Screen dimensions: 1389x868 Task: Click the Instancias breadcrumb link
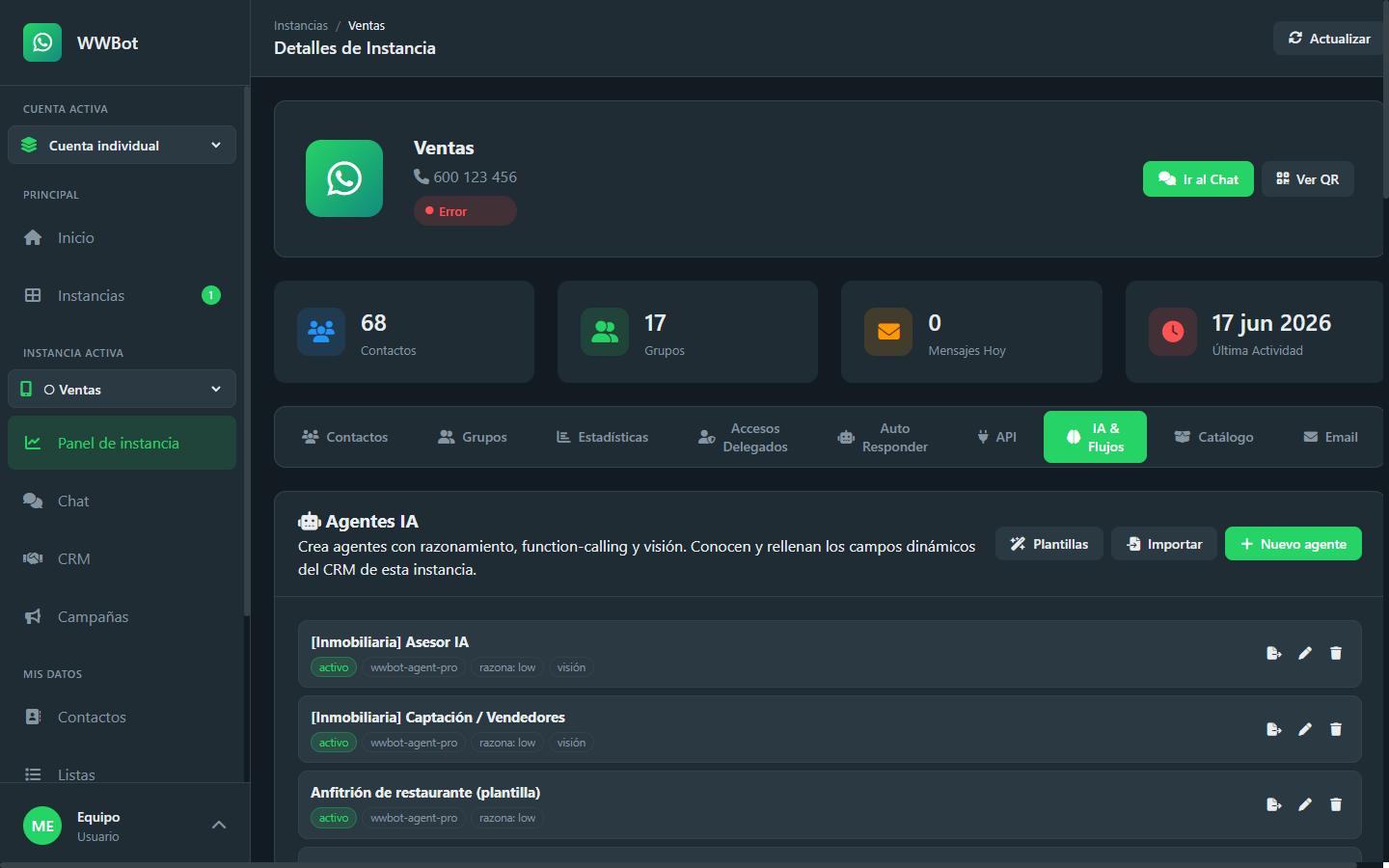tap(301, 26)
